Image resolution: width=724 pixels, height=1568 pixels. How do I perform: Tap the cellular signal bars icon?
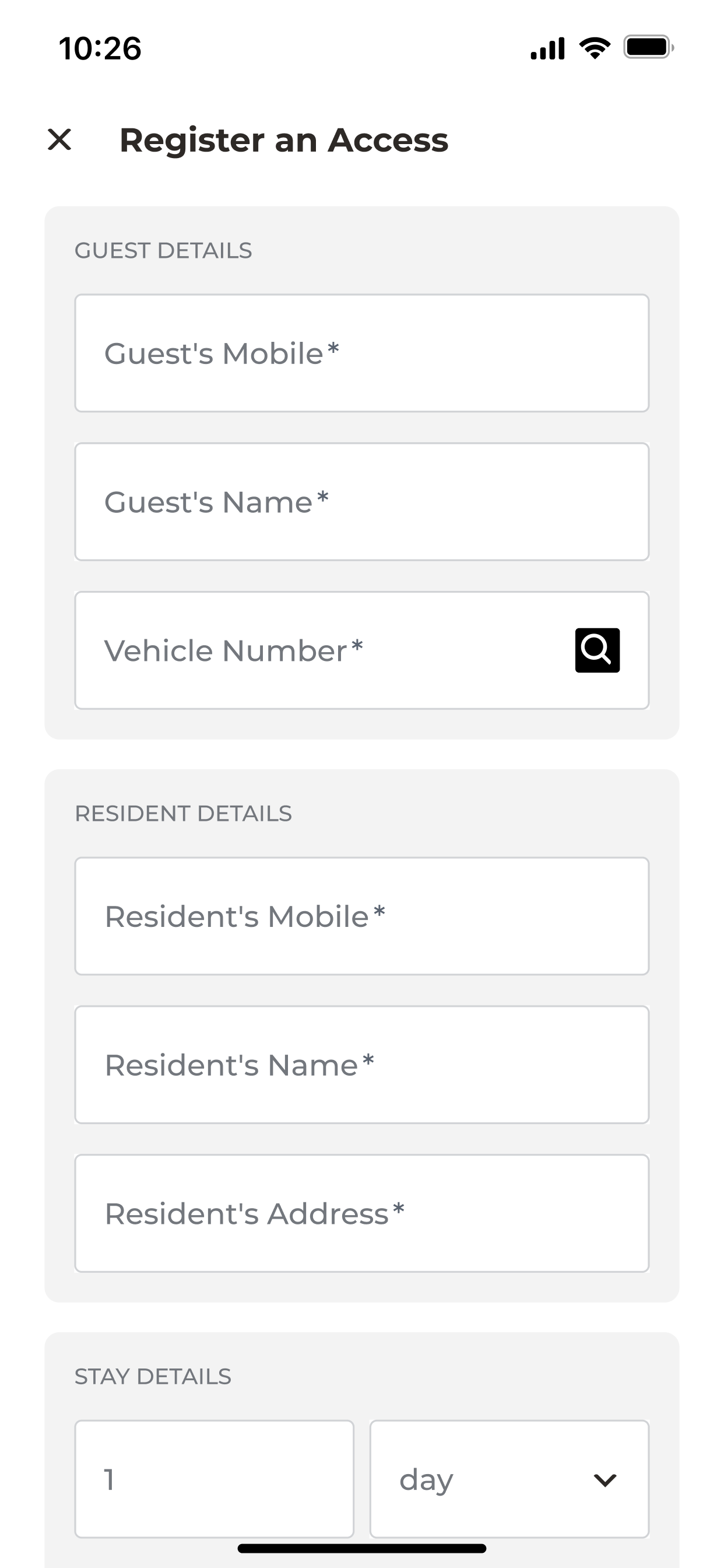pyautogui.click(x=547, y=48)
